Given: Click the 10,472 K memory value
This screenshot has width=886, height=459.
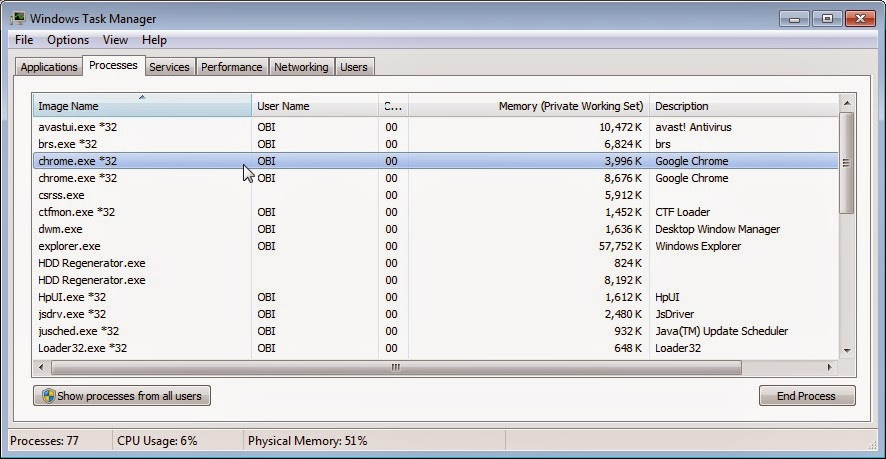Looking at the screenshot, I should (x=620, y=127).
